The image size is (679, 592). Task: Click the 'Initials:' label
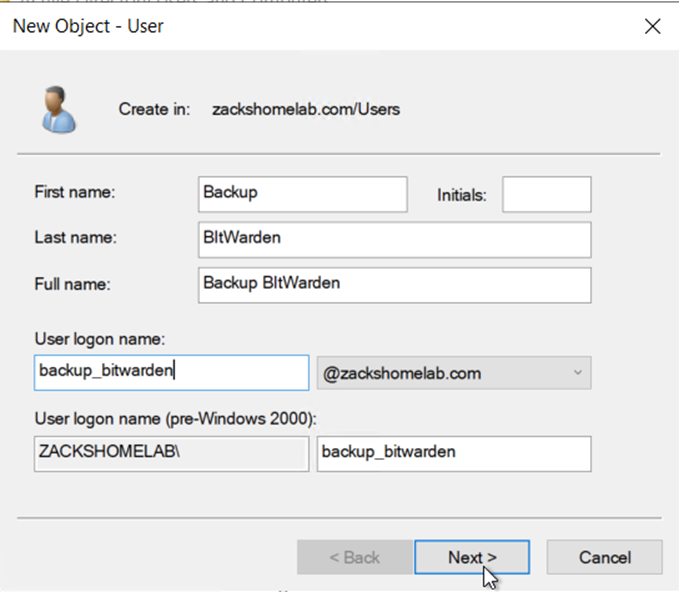coord(462,195)
